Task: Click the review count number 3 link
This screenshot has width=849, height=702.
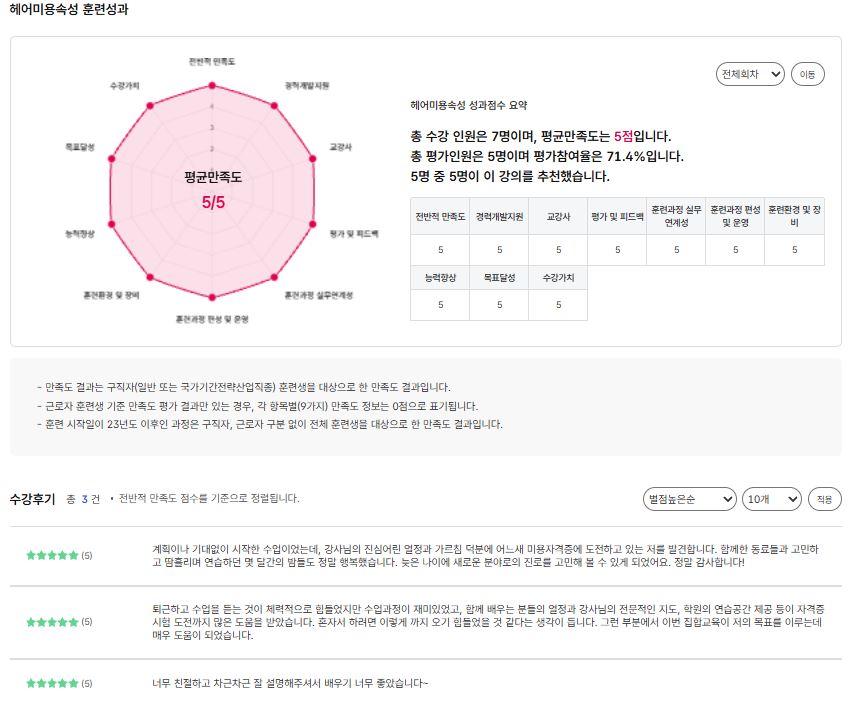Action: [x=84, y=499]
